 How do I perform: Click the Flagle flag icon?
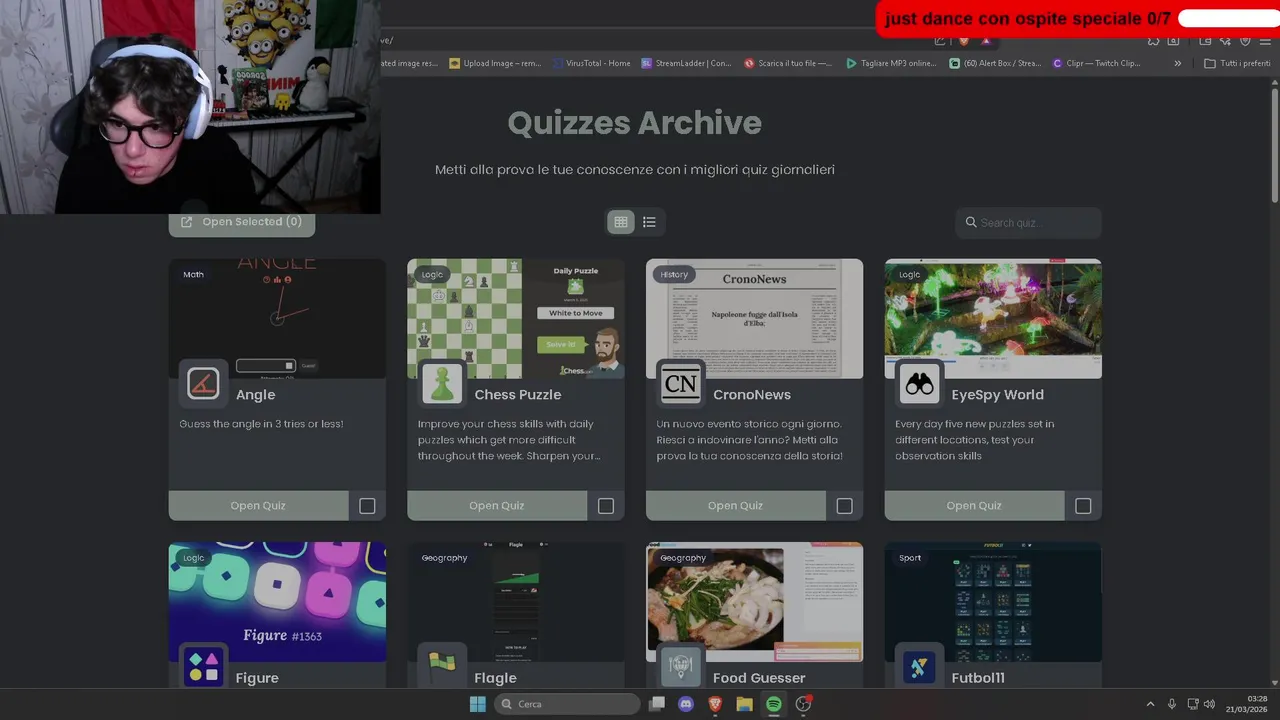click(442, 666)
